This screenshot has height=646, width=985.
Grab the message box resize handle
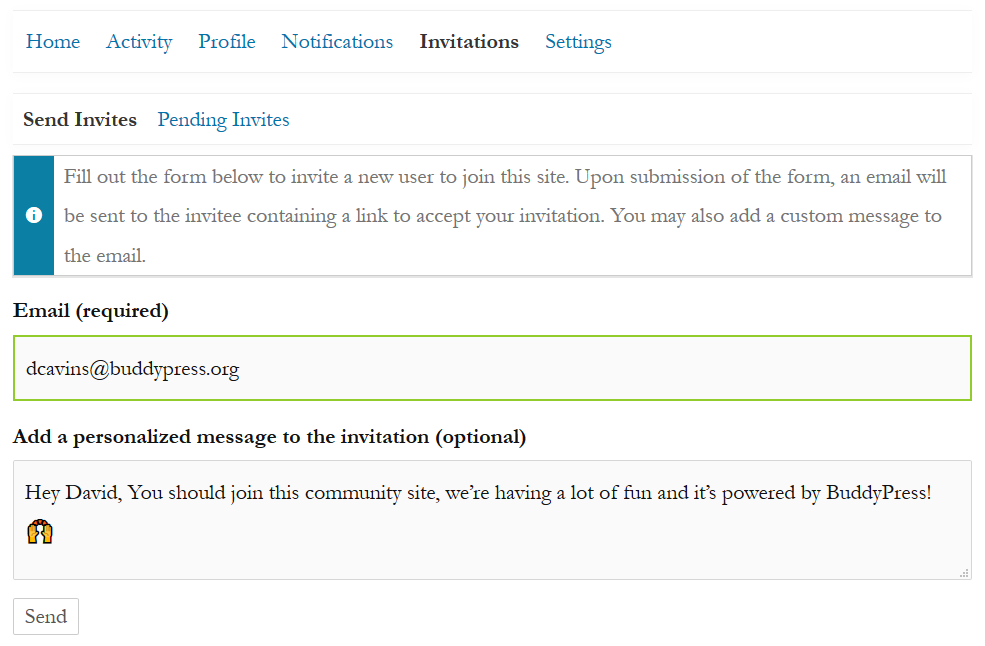(964, 573)
